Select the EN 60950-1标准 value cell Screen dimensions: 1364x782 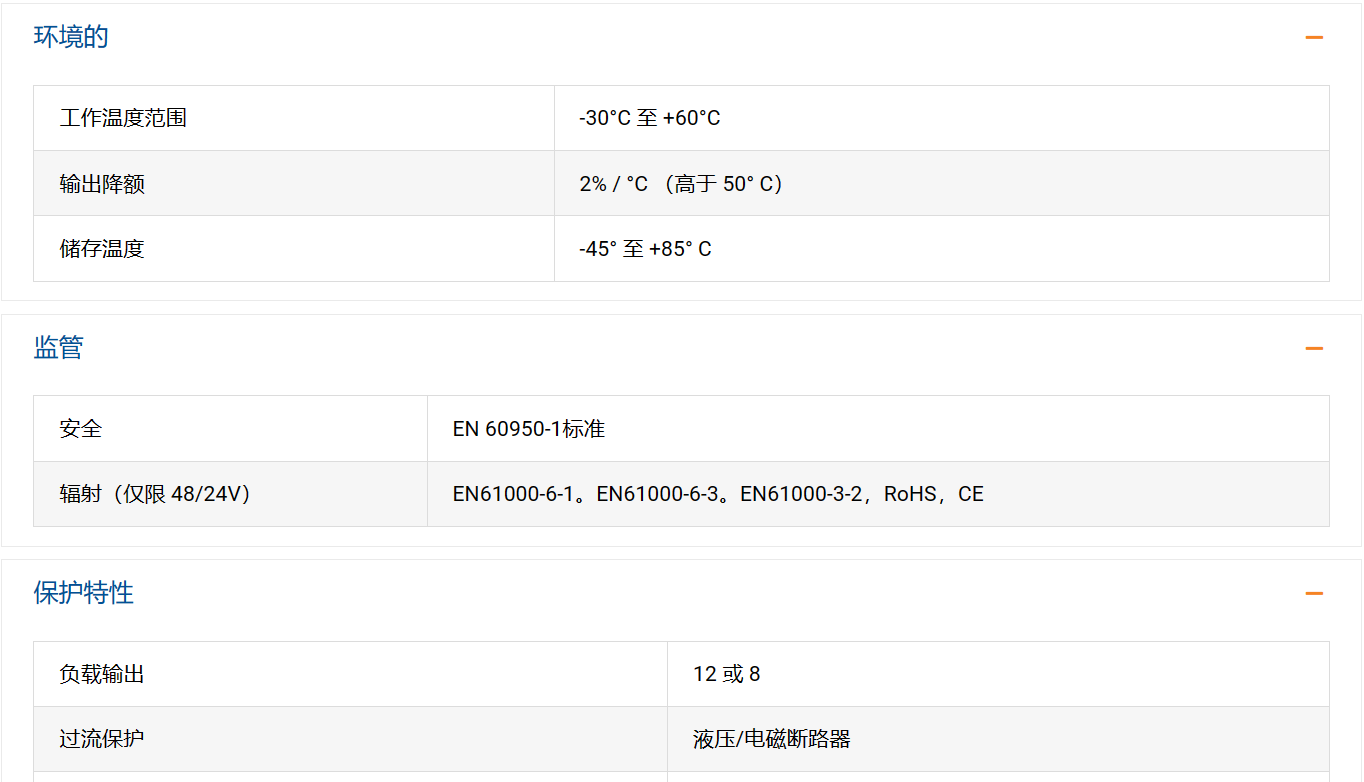[529, 429]
